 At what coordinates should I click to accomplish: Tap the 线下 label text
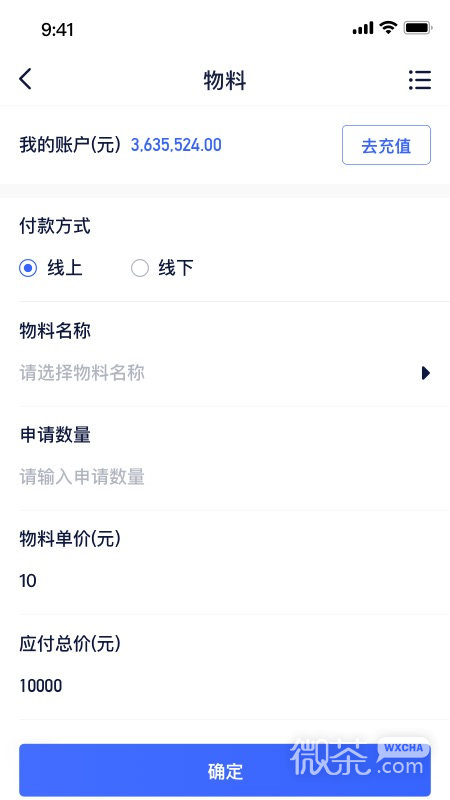coord(176,268)
